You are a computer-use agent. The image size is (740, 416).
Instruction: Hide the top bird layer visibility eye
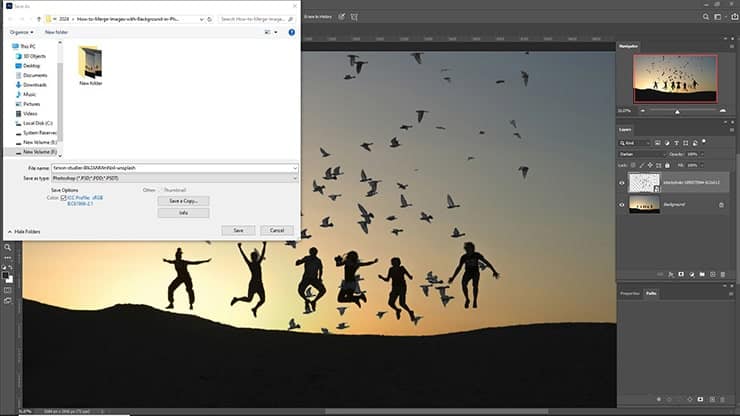click(x=623, y=182)
